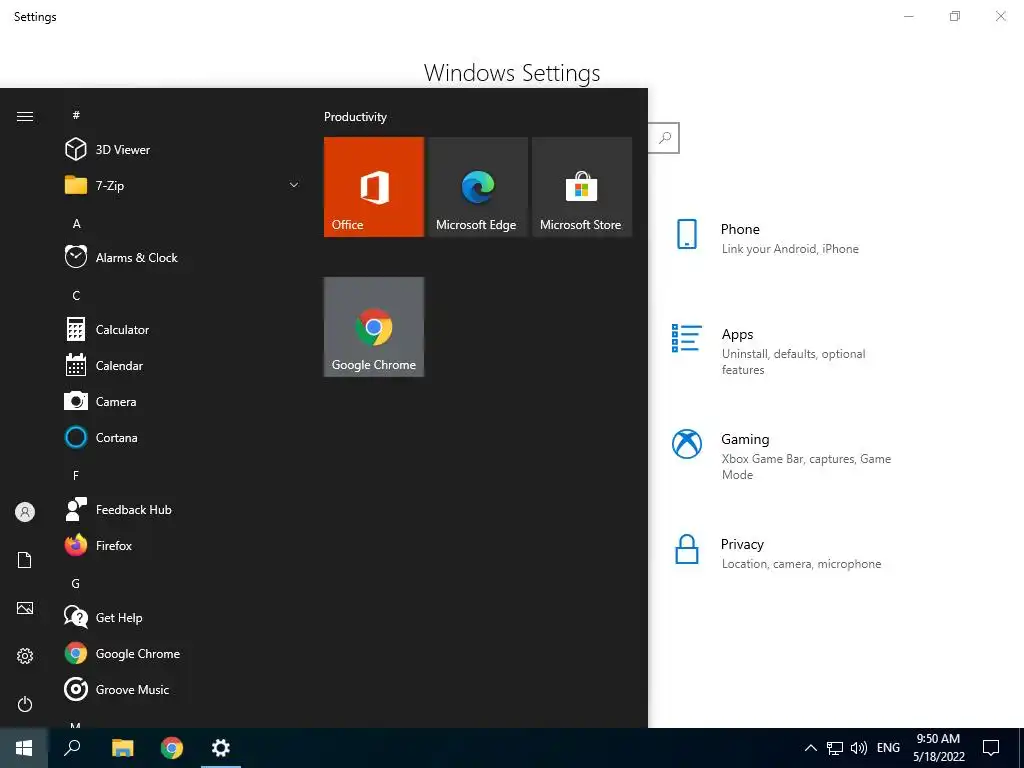Open the 7-Zip folder entry

click(x=182, y=185)
